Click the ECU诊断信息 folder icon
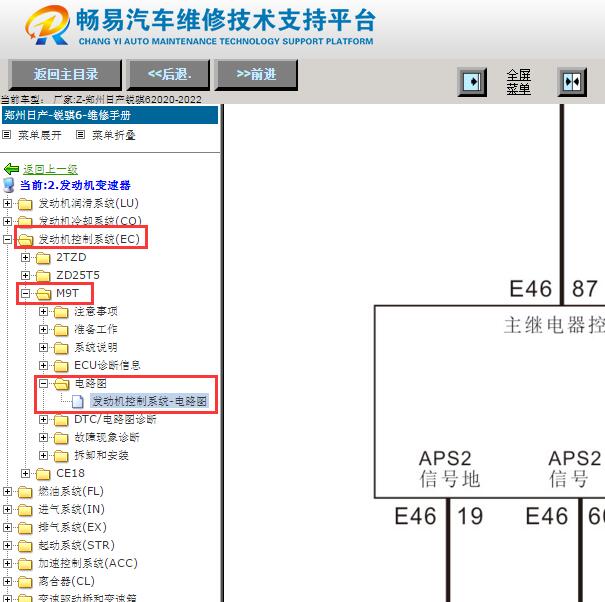The width and height of the screenshot is (605, 602). 61,366
